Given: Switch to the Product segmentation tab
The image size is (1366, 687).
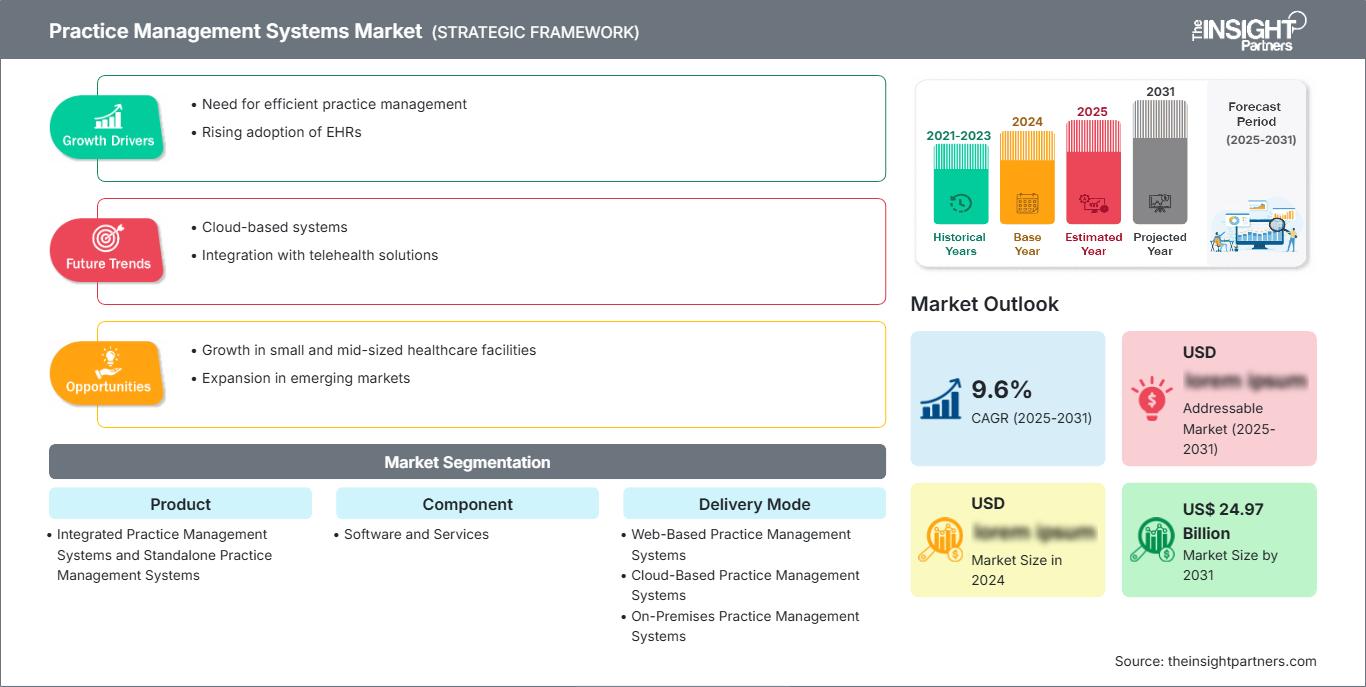Looking at the screenshot, I should (x=181, y=504).
